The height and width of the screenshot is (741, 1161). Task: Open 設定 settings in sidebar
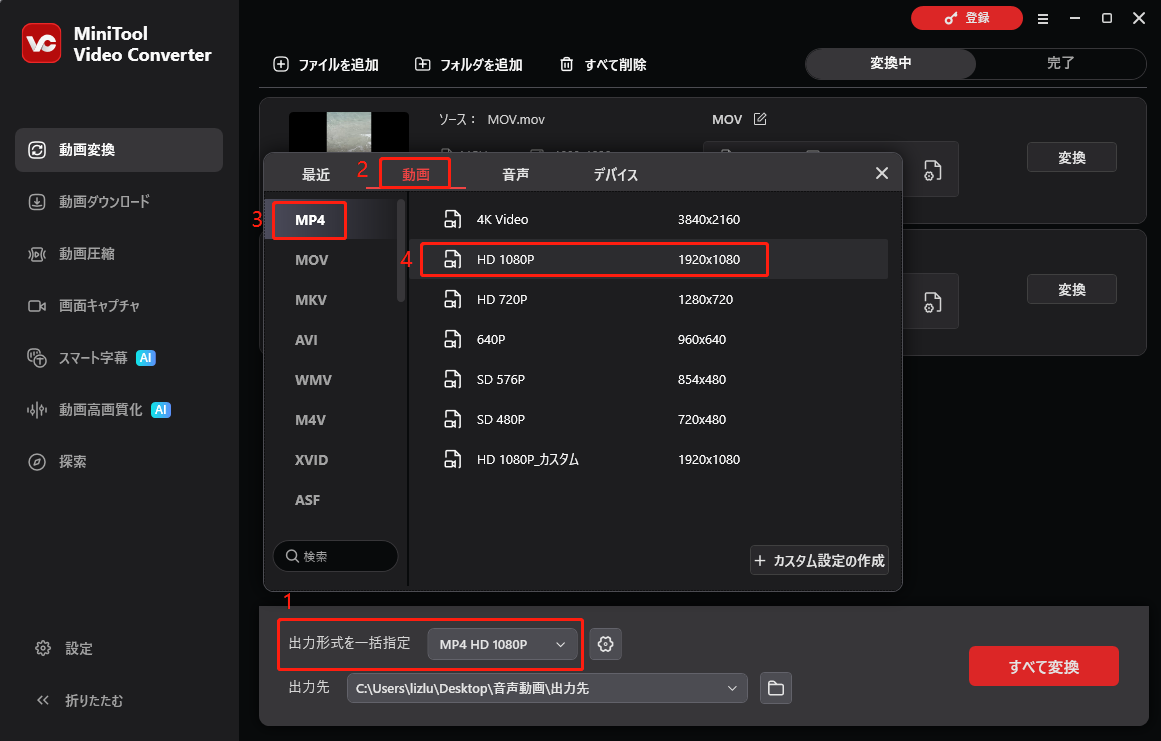click(64, 648)
